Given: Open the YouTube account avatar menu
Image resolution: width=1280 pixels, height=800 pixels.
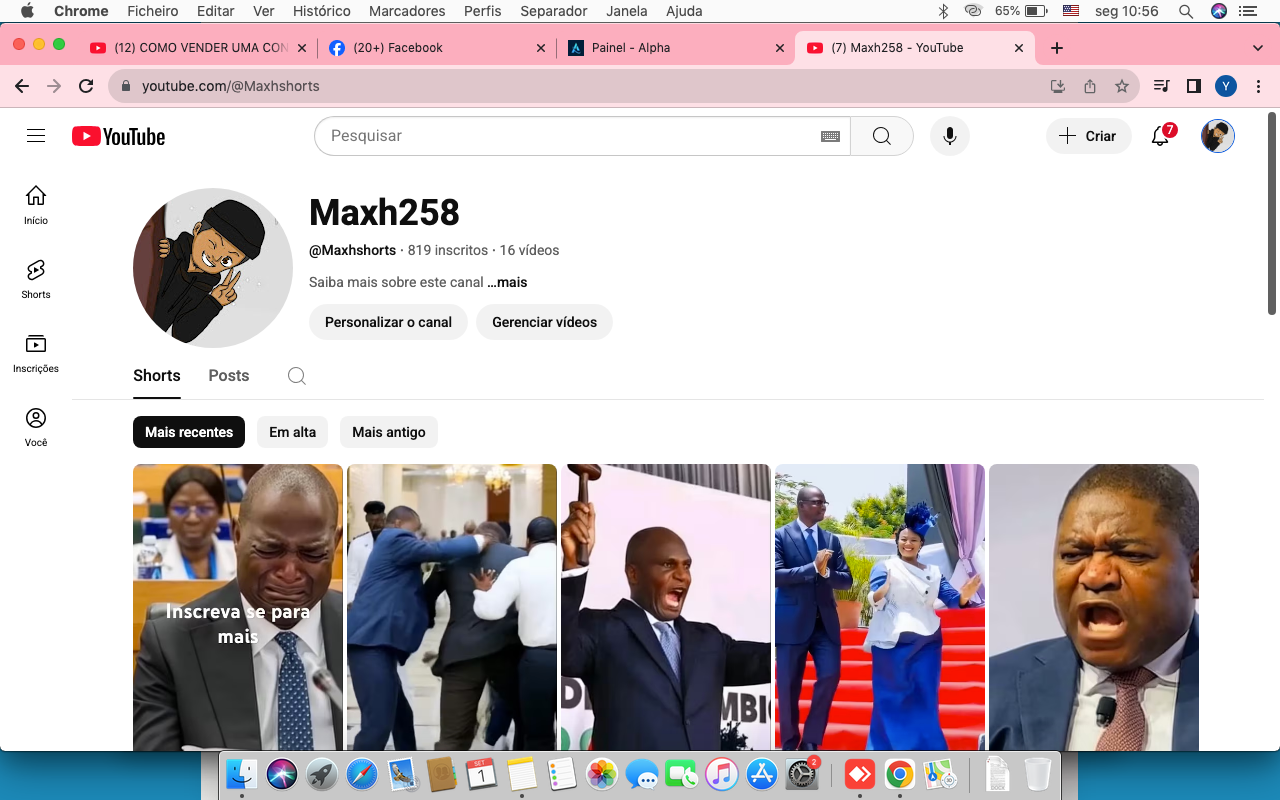Looking at the screenshot, I should click(1217, 136).
